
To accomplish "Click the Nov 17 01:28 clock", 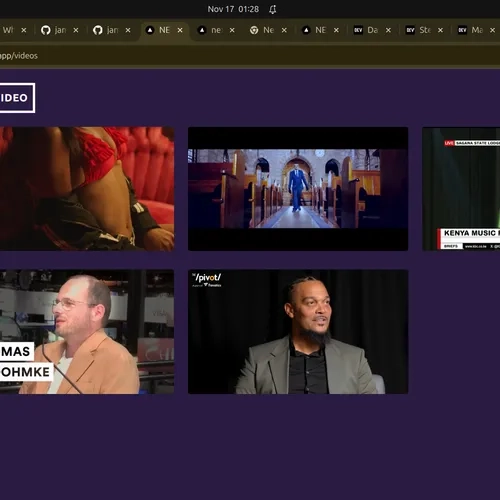I will (x=233, y=9).
